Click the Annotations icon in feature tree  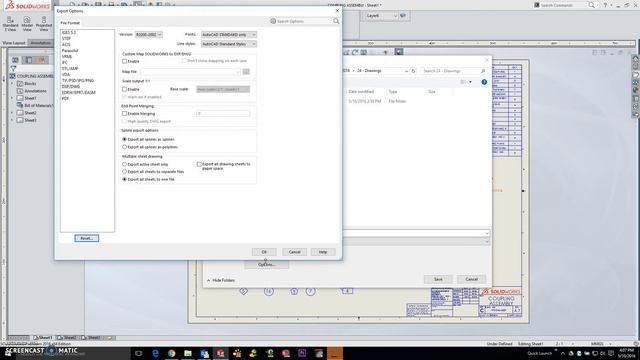tap(20, 91)
